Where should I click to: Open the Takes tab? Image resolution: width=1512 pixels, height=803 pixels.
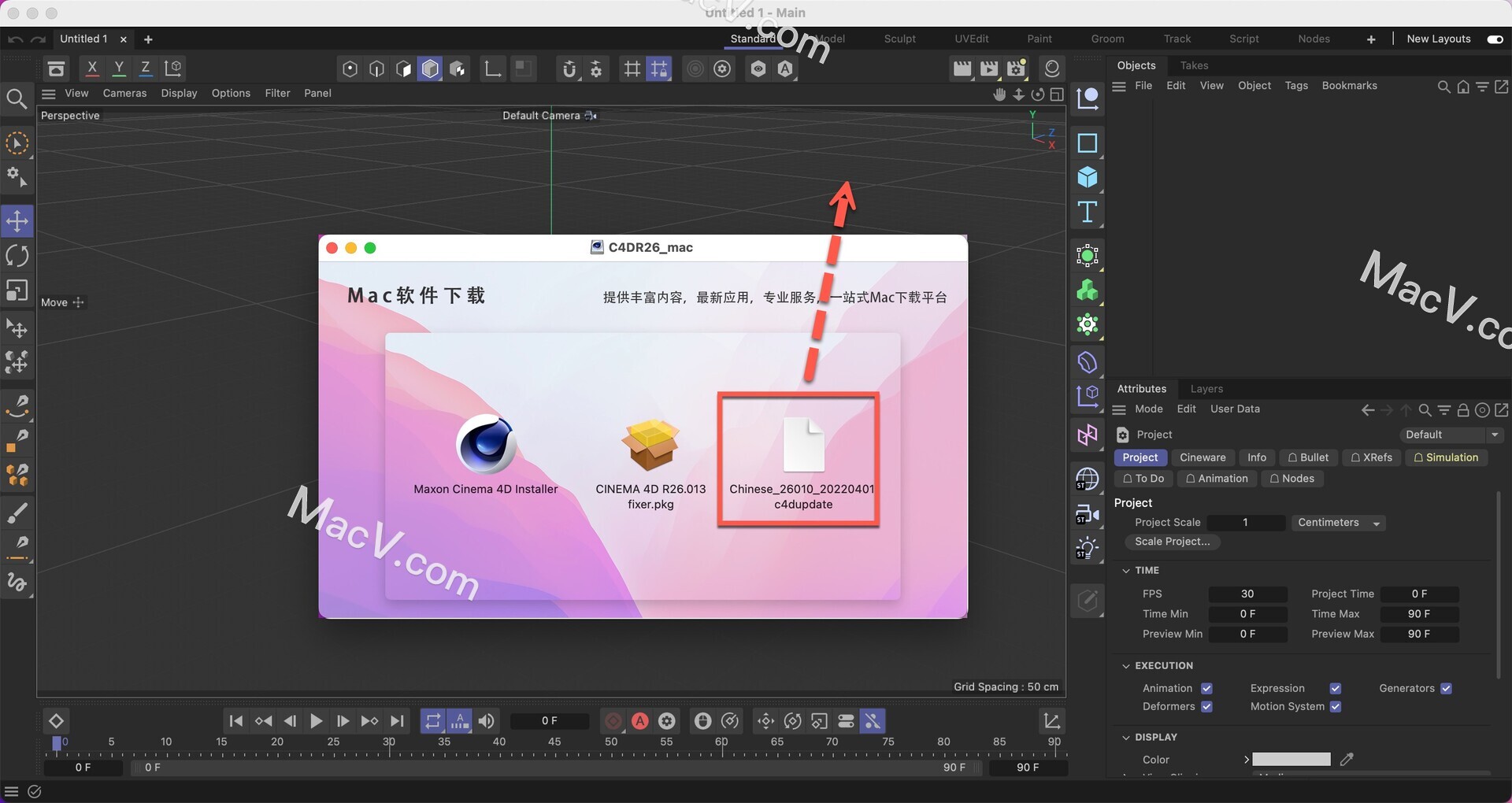click(x=1194, y=65)
